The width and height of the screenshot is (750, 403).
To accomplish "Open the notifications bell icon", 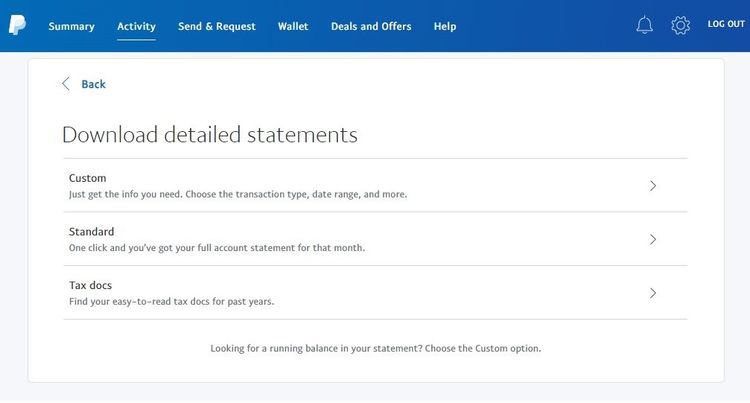I will (x=644, y=25).
